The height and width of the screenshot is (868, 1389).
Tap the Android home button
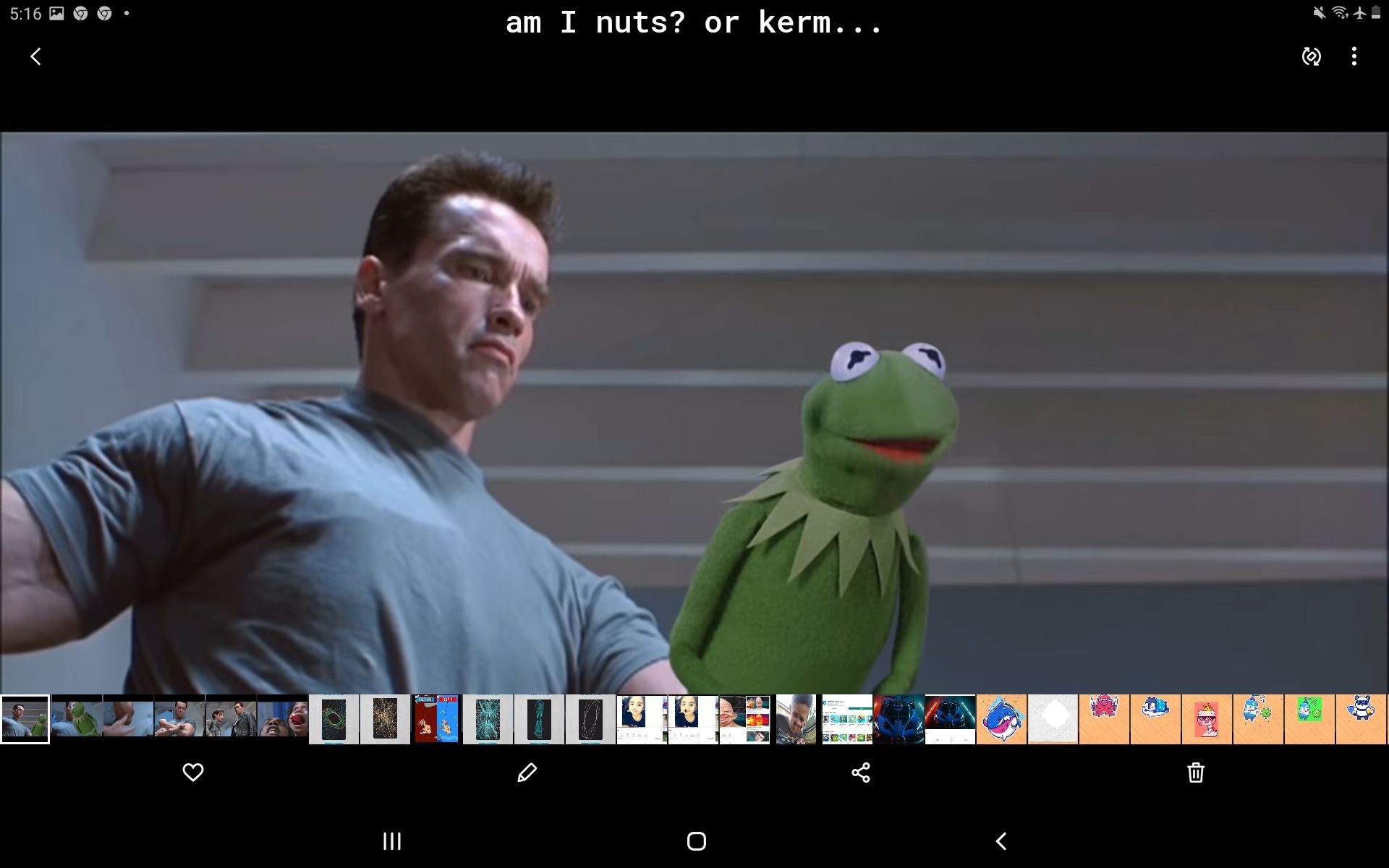[x=697, y=841]
